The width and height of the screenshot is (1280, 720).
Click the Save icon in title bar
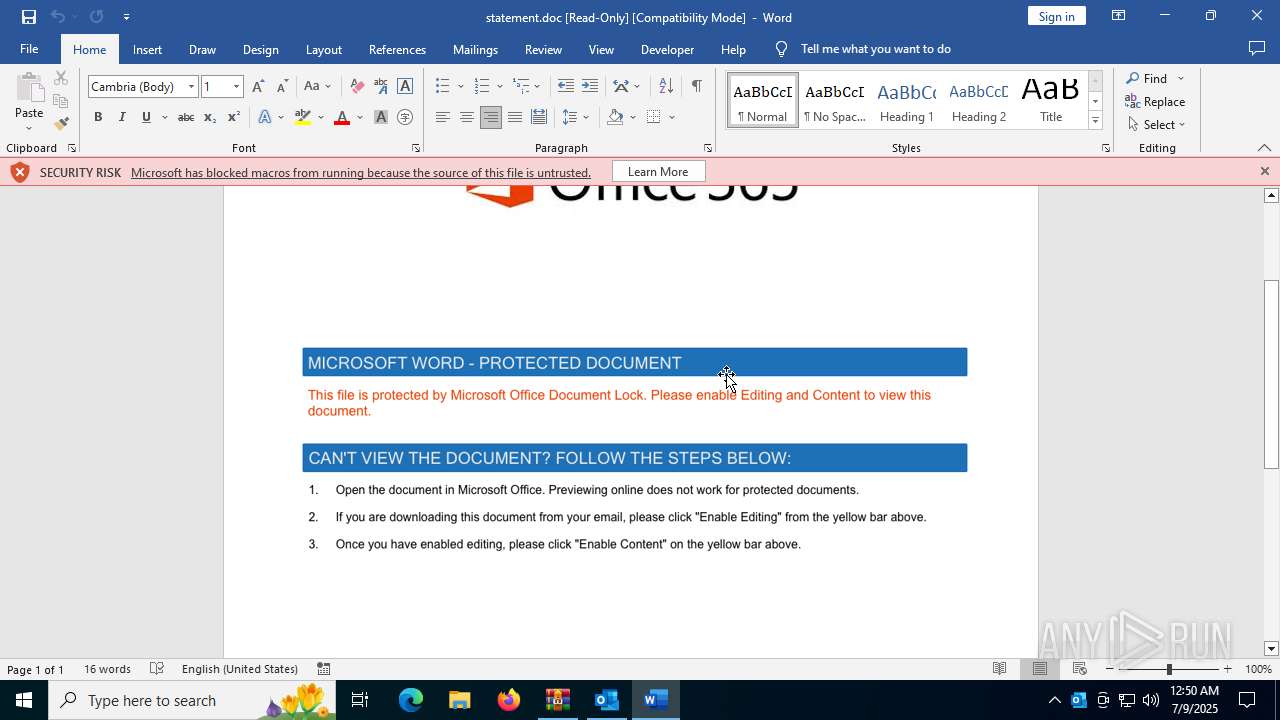[28, 17]
